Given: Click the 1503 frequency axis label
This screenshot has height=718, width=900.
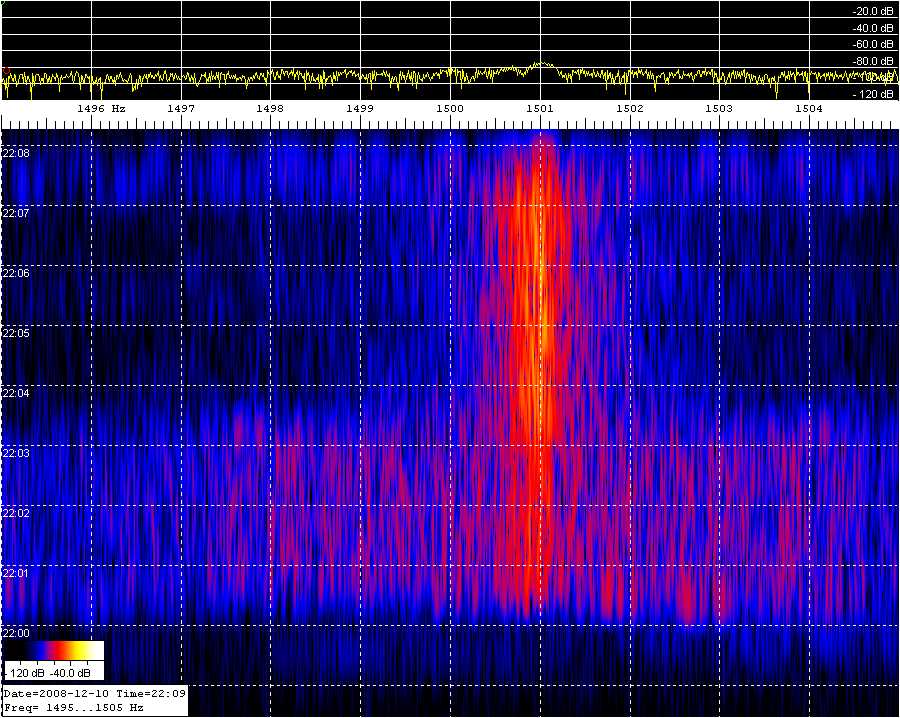Looking at the screenshot, I should (x=719, y=108).
